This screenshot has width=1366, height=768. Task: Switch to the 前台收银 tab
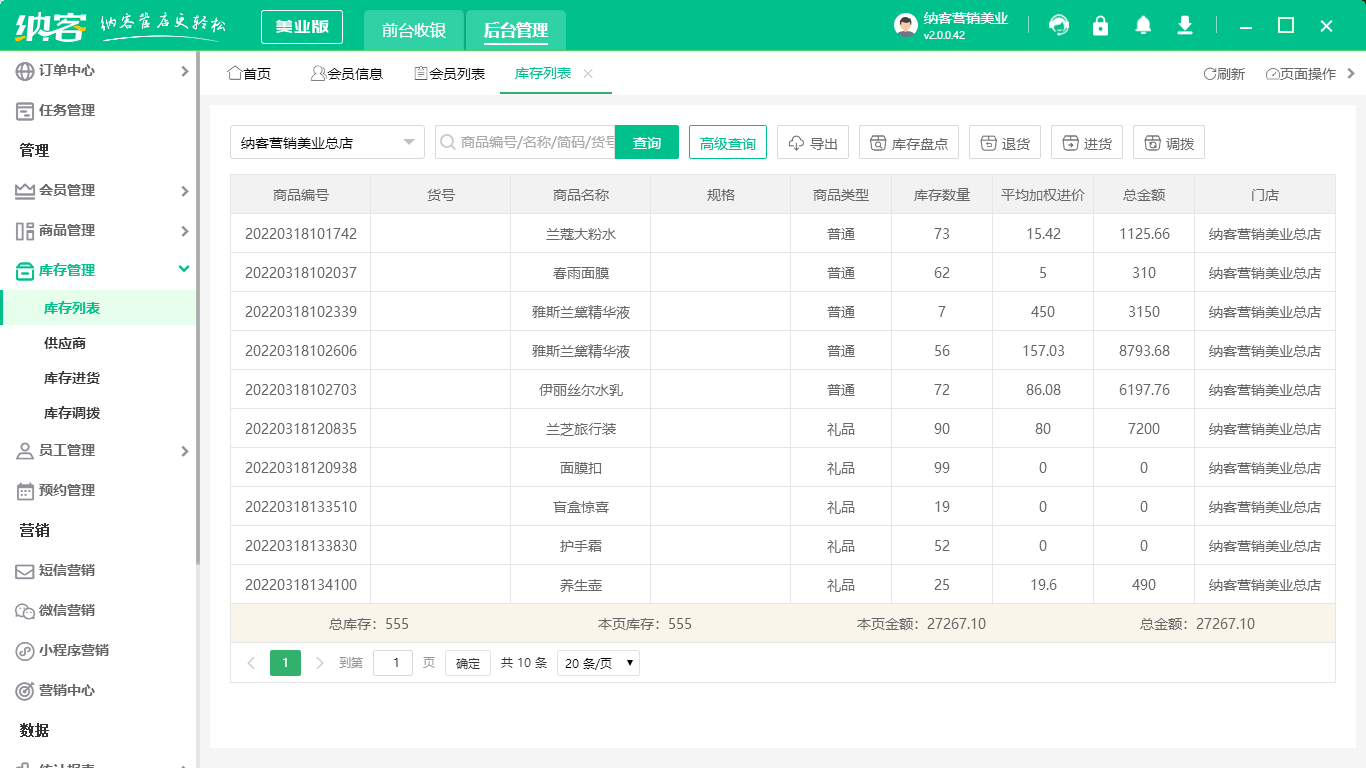pyautogui.click(x=413, y=30)
